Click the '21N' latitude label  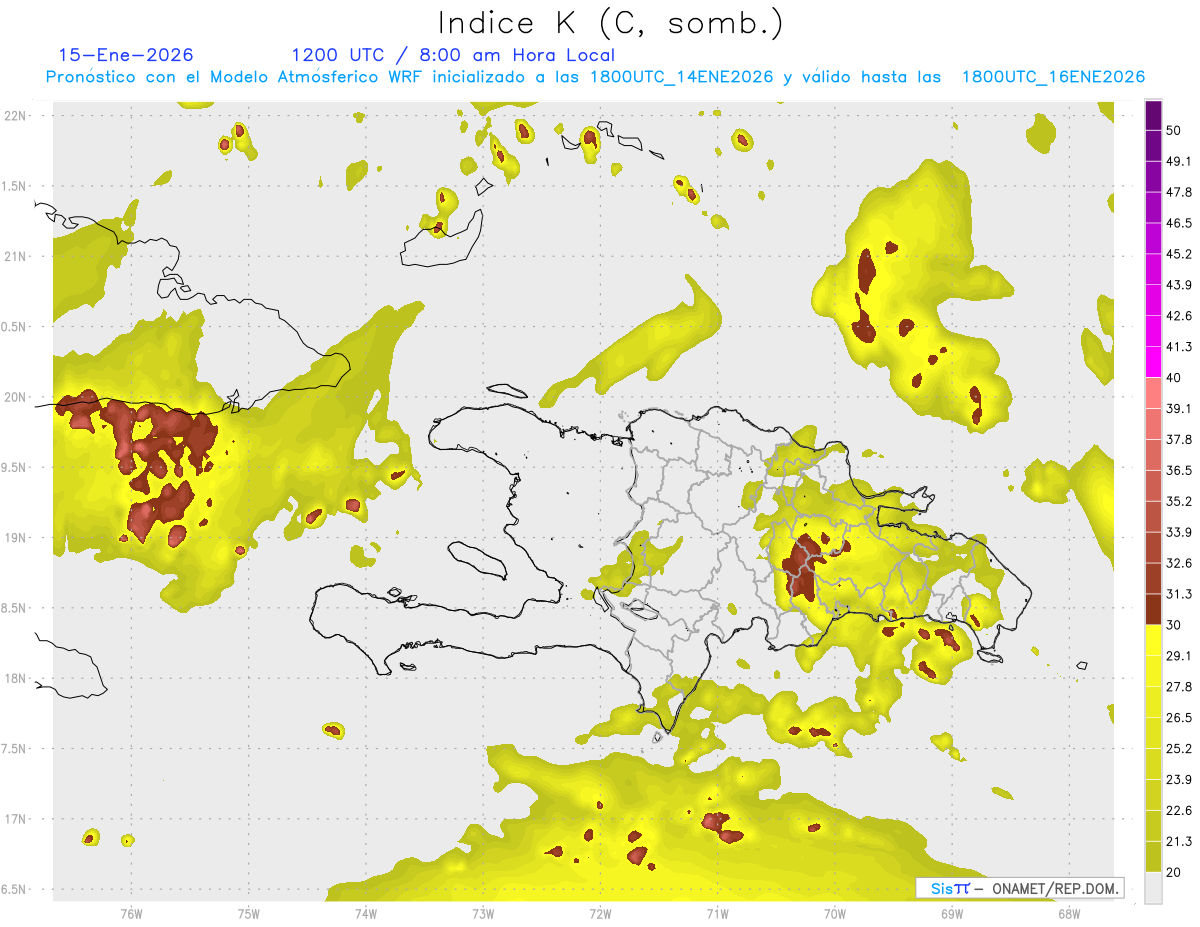(16, 256)
